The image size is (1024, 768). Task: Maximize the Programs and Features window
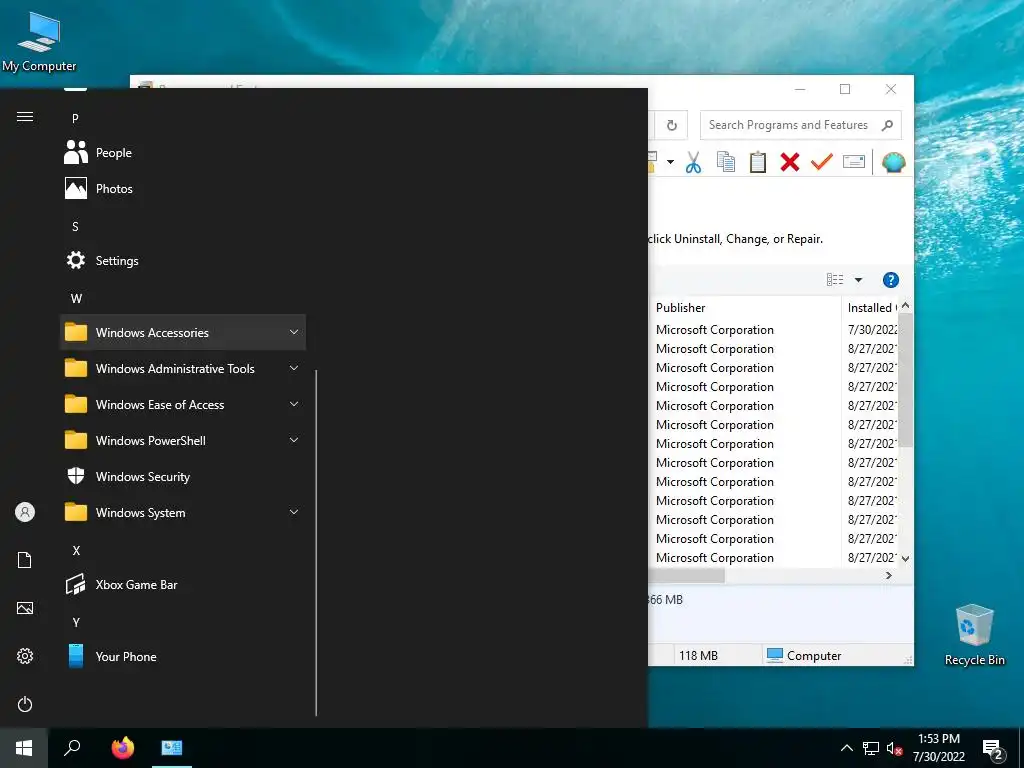tap(845, 89)
